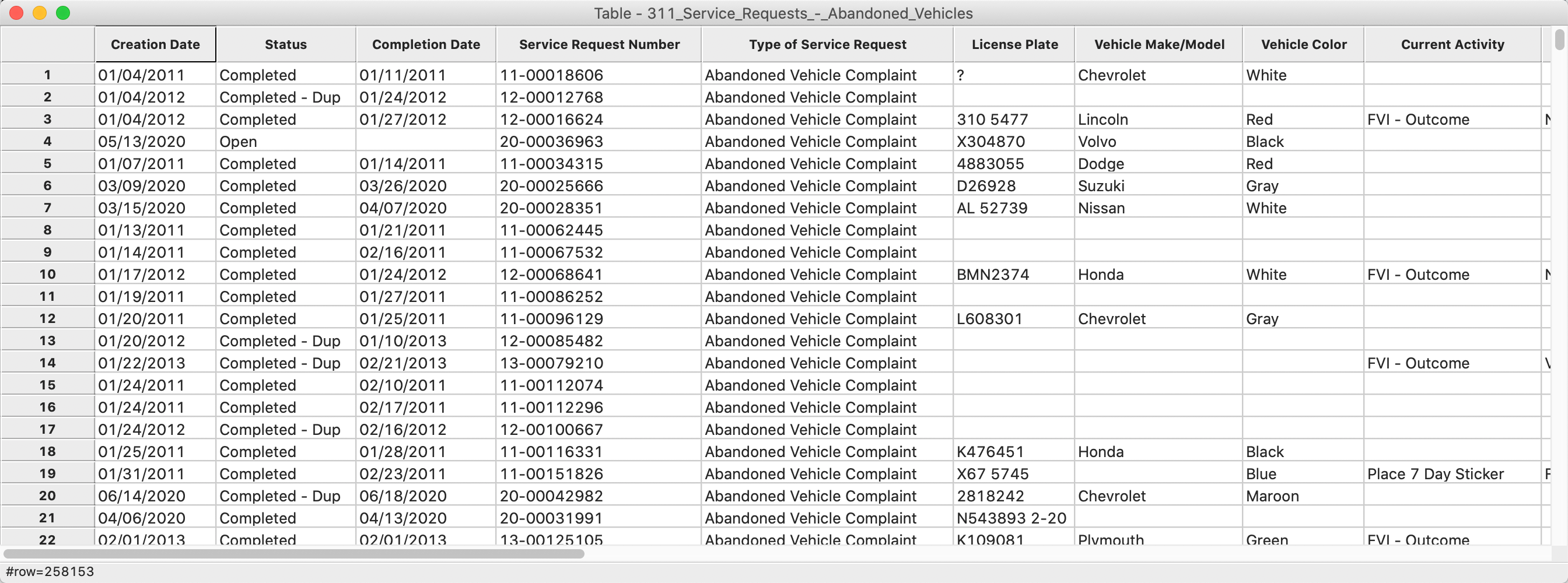The image size is (1568, 583).
Task: Click the Completion Date column header
Action: [426, 44]
